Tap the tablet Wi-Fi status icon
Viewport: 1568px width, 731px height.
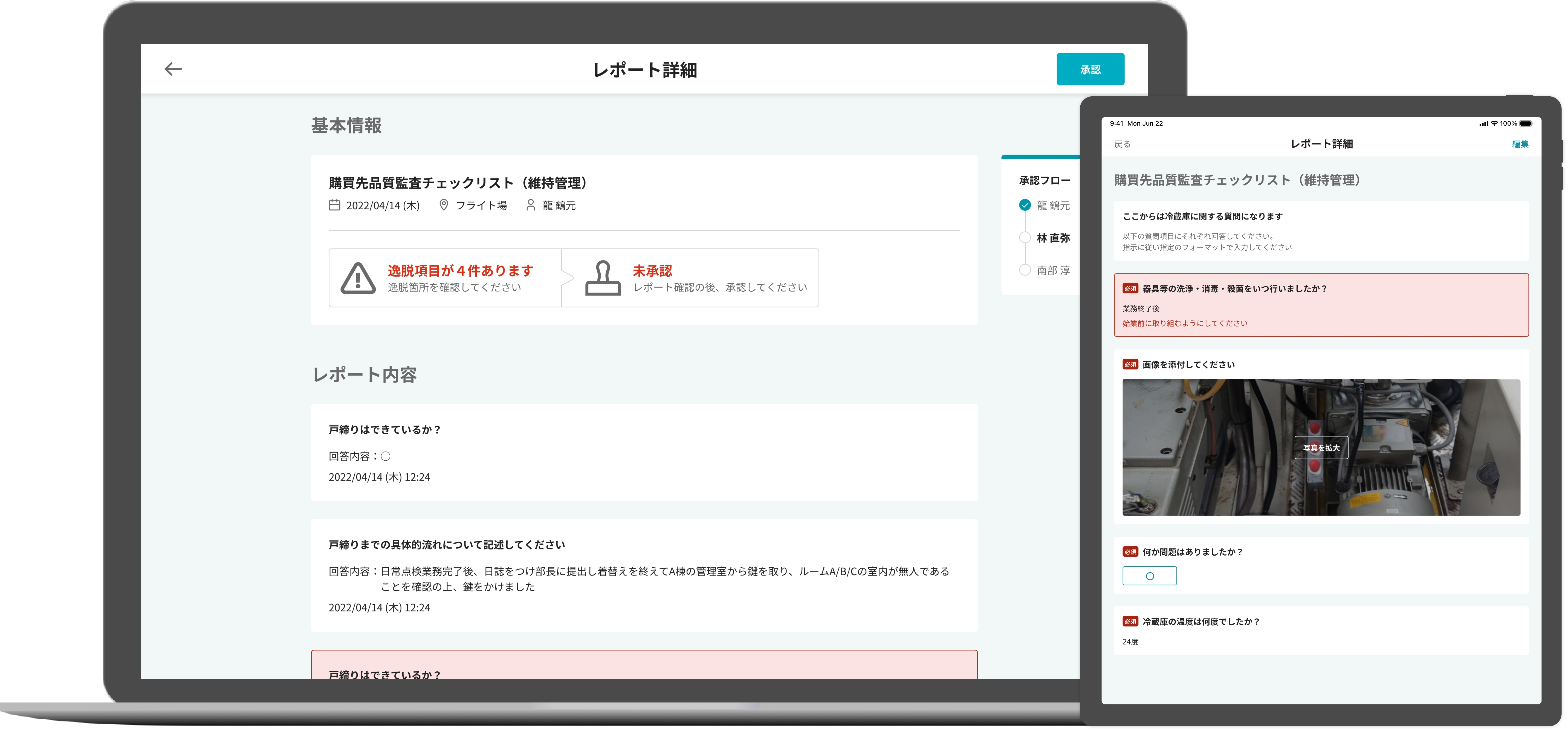coord(1494,123)
